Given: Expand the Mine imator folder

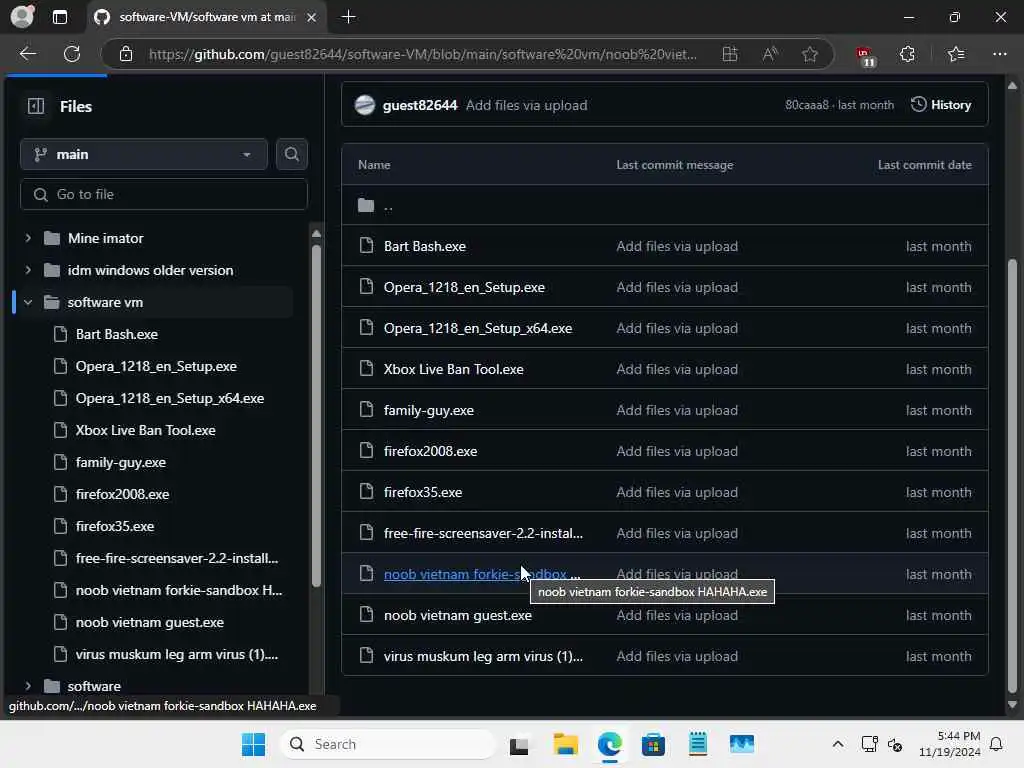Looking at the screenshot, I should pos(28,238).
